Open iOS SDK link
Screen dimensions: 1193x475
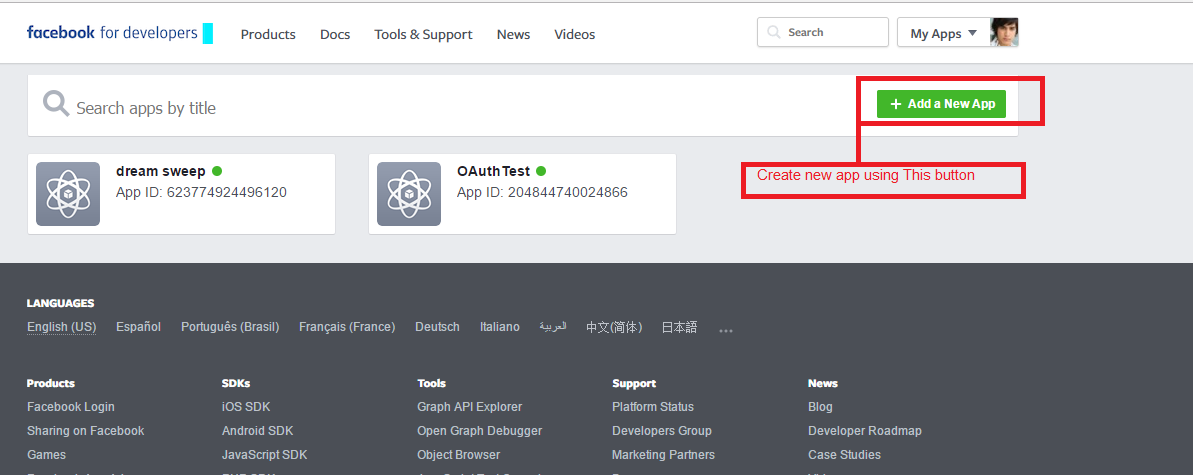point(246,406)
